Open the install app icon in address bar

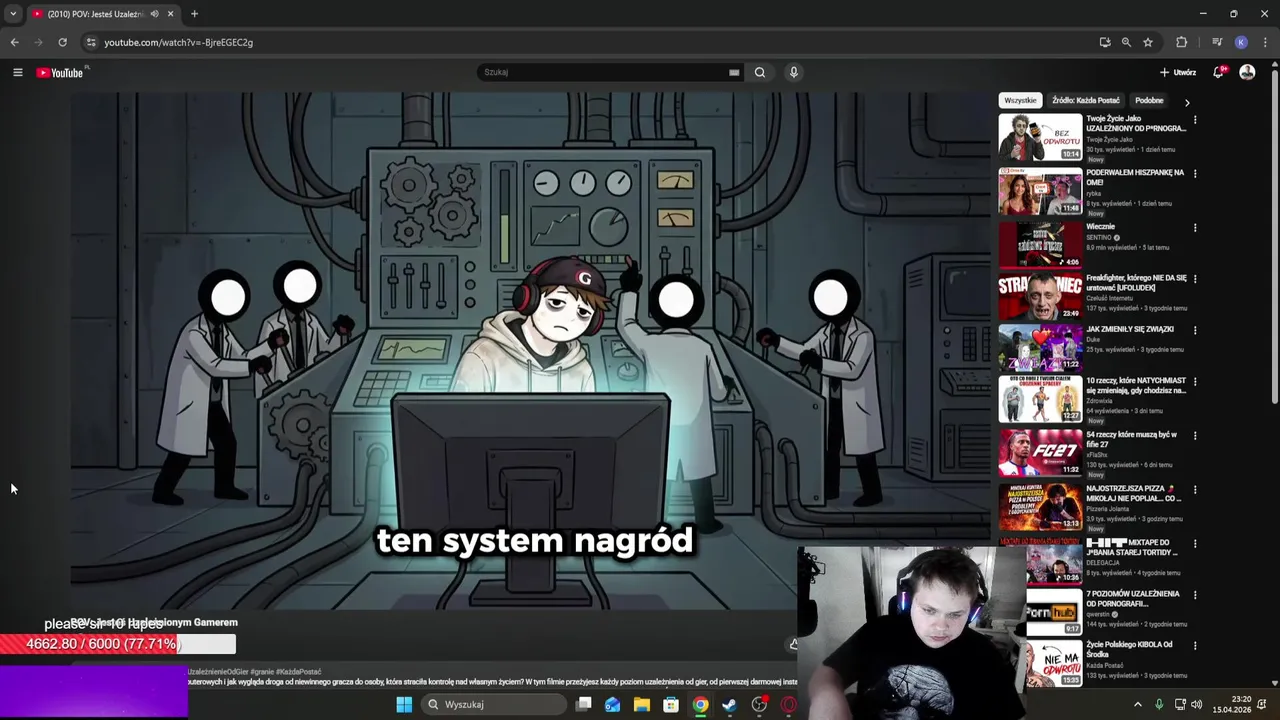coord(1105,42)
